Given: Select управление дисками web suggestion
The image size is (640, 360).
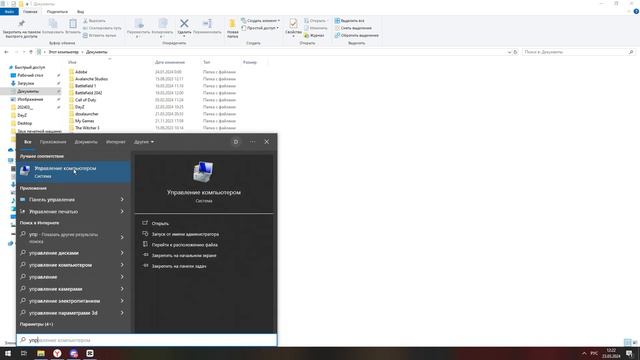Looking at the screenshot, I should click(x=53, y=253).
